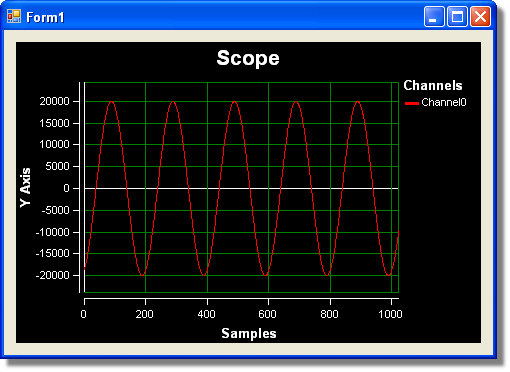
Task: Click the 10000 y-axis value
Action: point(54,144)
